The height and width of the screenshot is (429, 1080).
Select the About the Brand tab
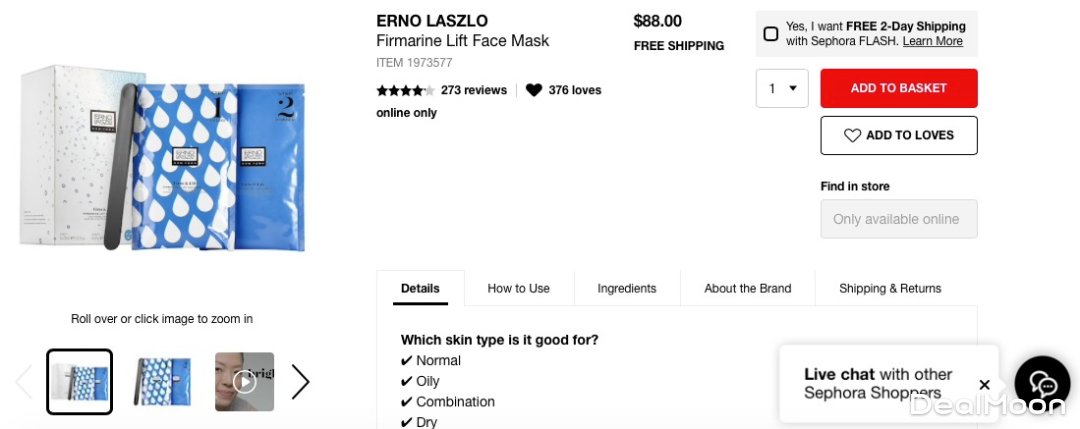point(747,288)
